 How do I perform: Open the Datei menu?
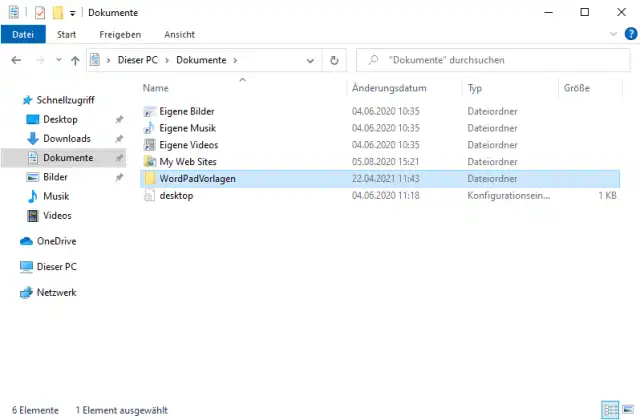pos(23,35)
